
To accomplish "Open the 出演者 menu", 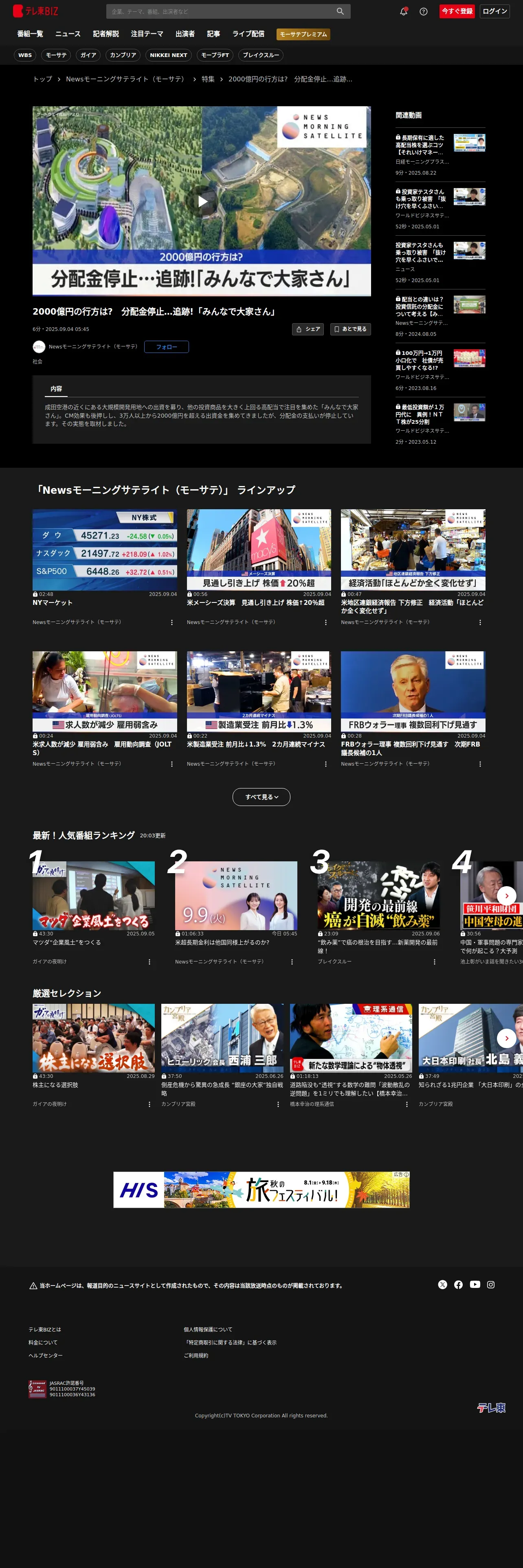I will (185, 34).
